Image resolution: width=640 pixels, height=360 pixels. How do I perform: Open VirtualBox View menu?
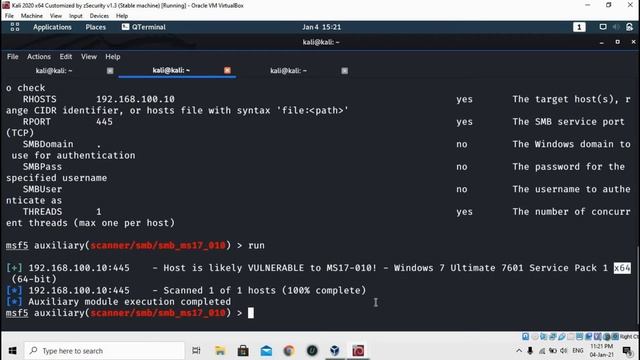click(x=56, y=16)
